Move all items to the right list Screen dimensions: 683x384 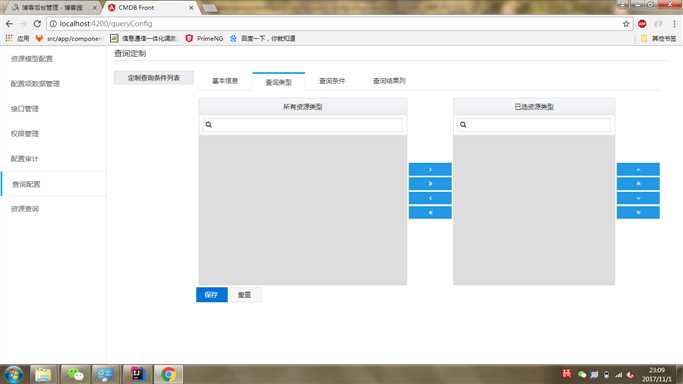click(x=430, y=184)
